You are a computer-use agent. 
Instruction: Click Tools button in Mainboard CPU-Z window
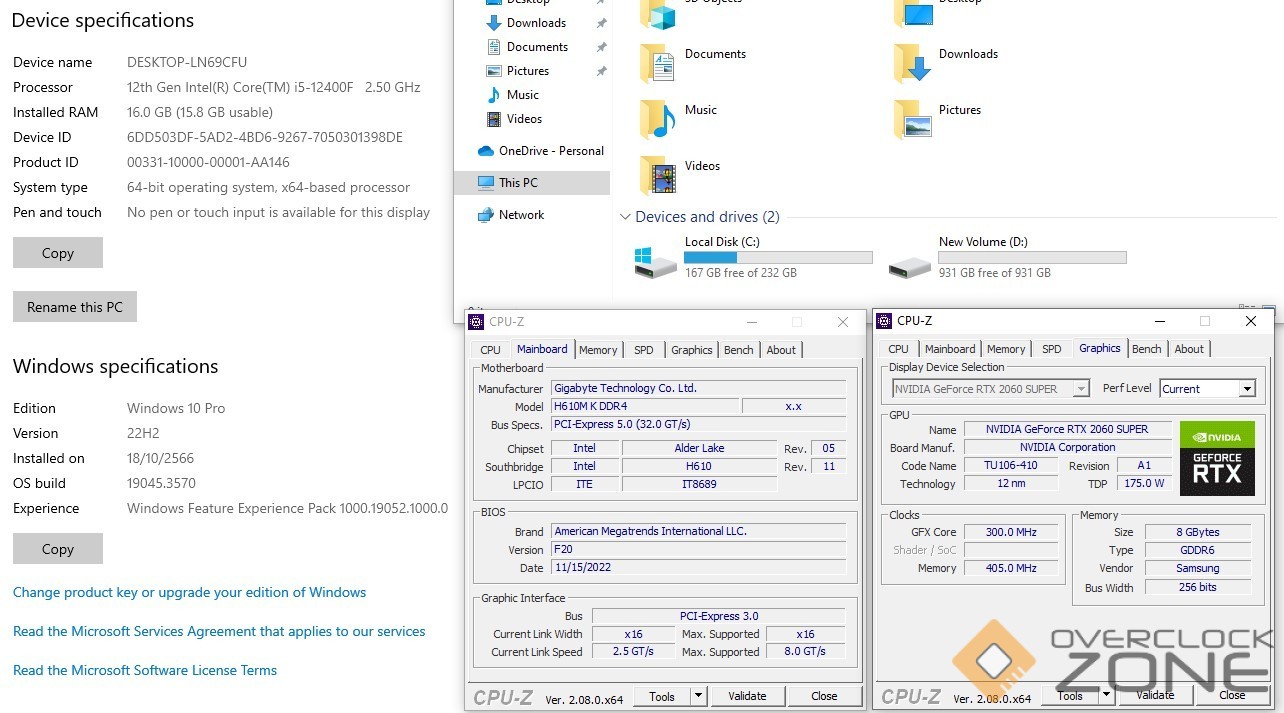[x=662, y=696]
